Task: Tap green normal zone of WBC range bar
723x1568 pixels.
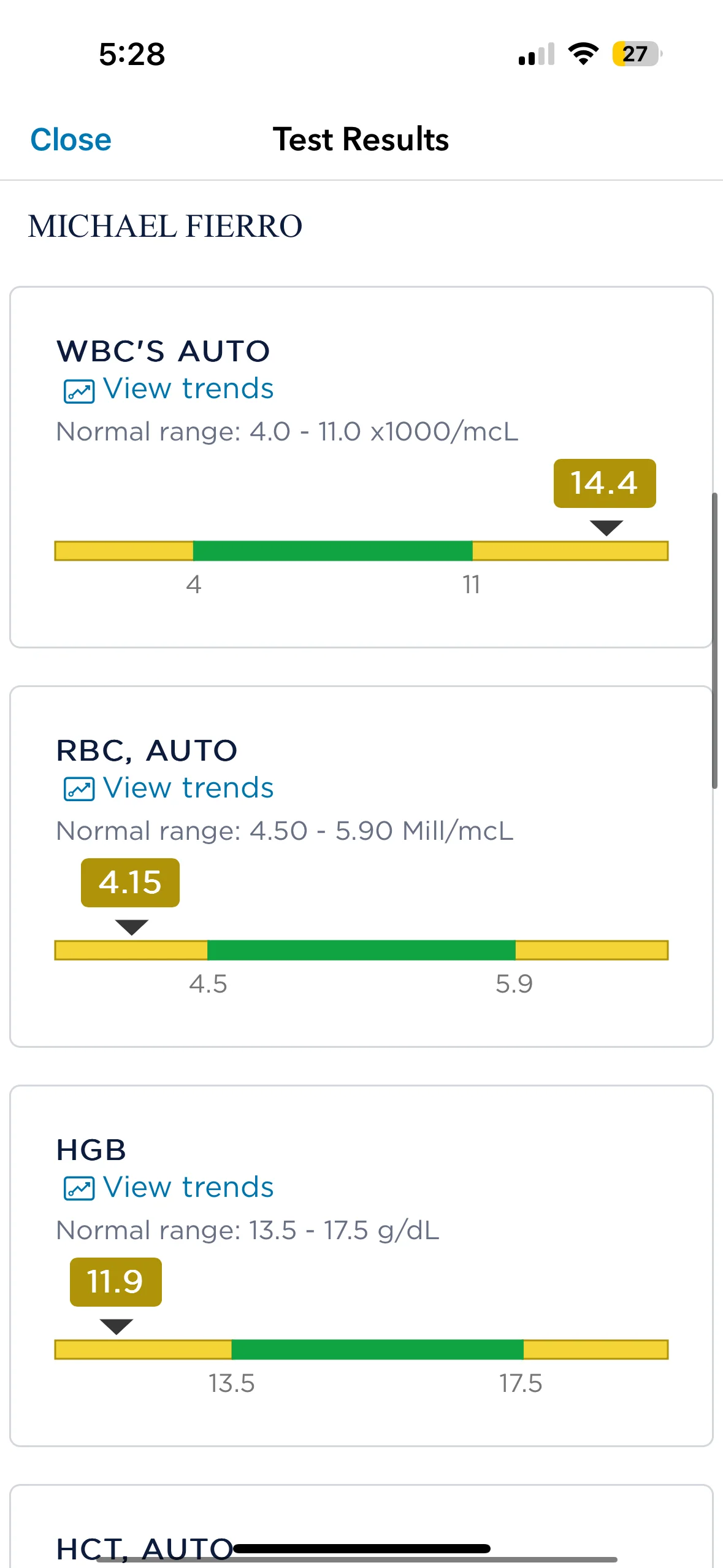Action: pyautogui.click(x=332, y=551)
